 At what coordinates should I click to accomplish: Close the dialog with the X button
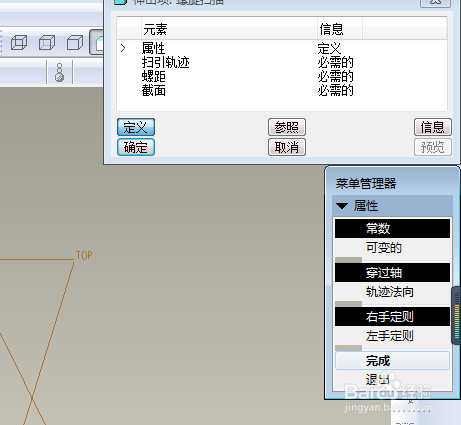pyautogui.click(x=435, y=3)
